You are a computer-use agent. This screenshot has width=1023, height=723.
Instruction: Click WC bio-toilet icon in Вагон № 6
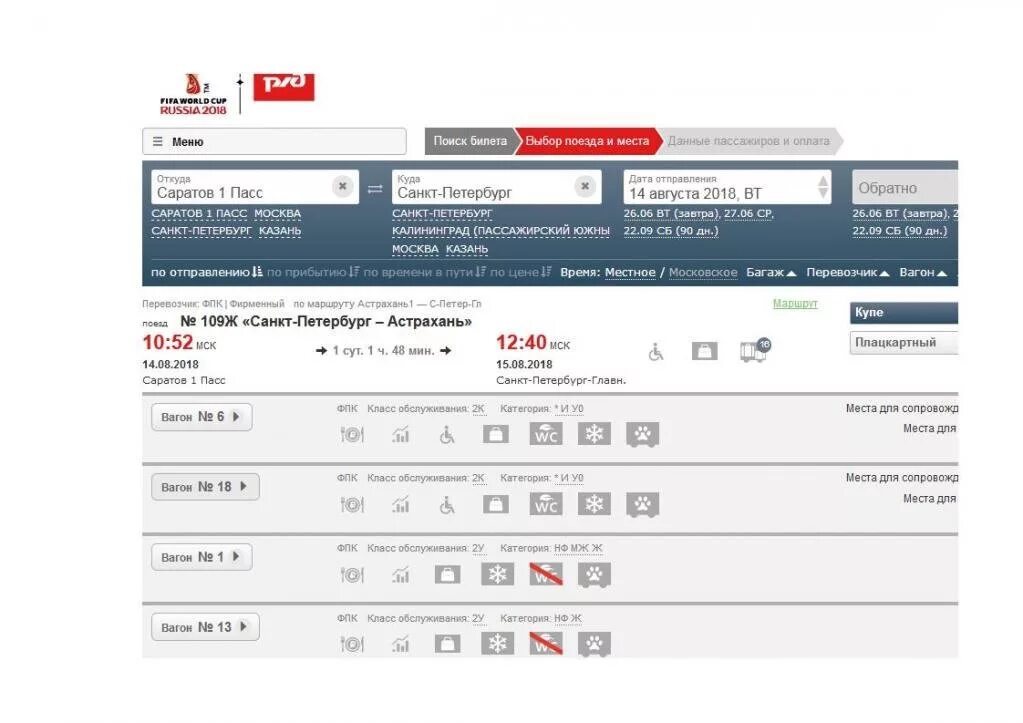click(545, 434)
